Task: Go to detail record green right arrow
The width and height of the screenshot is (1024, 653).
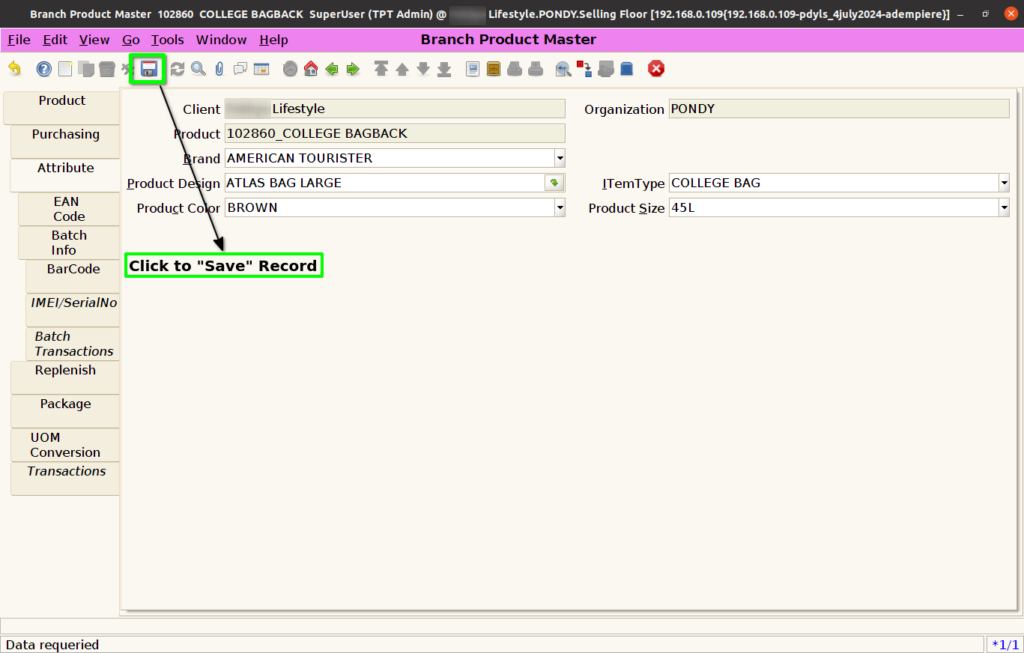Action: point(353,69)
